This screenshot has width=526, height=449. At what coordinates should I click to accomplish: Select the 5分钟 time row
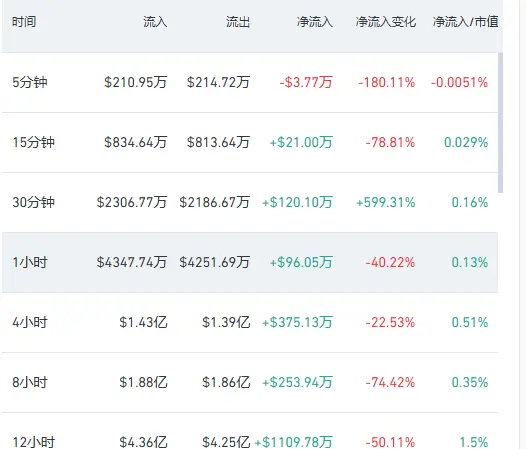click(x=250, y=83)
